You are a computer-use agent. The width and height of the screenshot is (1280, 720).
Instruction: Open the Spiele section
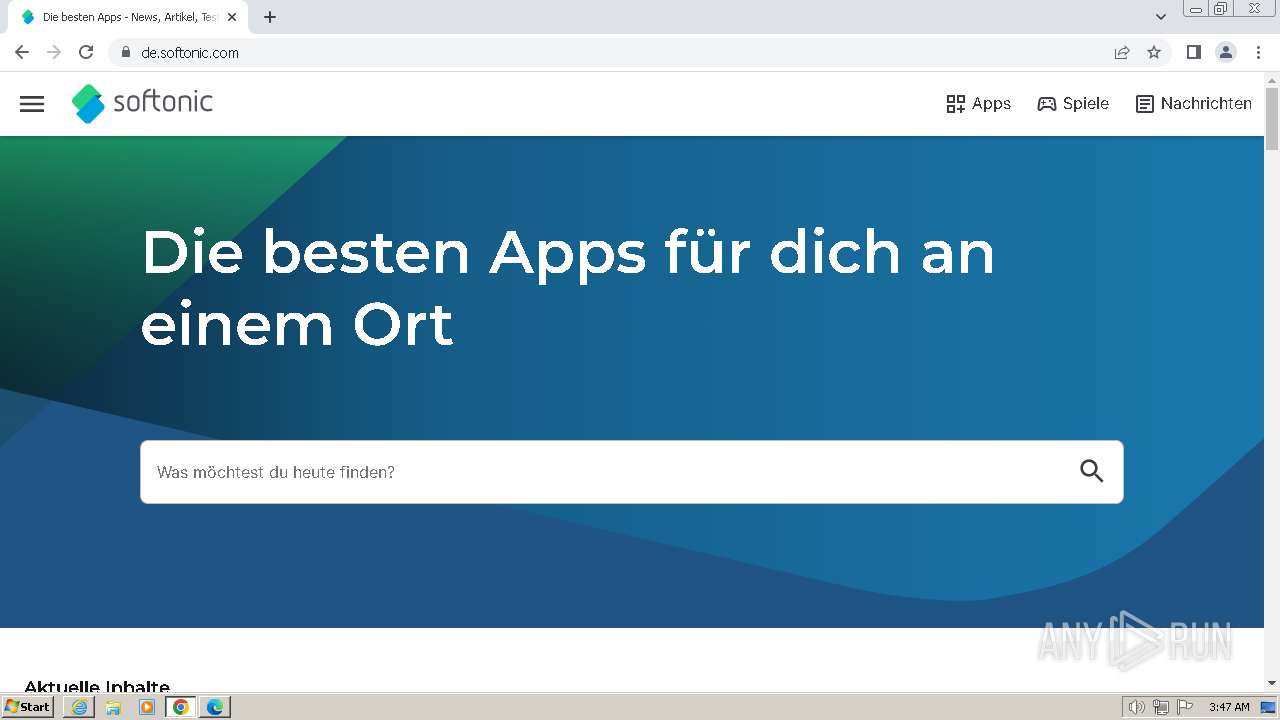1073,104
